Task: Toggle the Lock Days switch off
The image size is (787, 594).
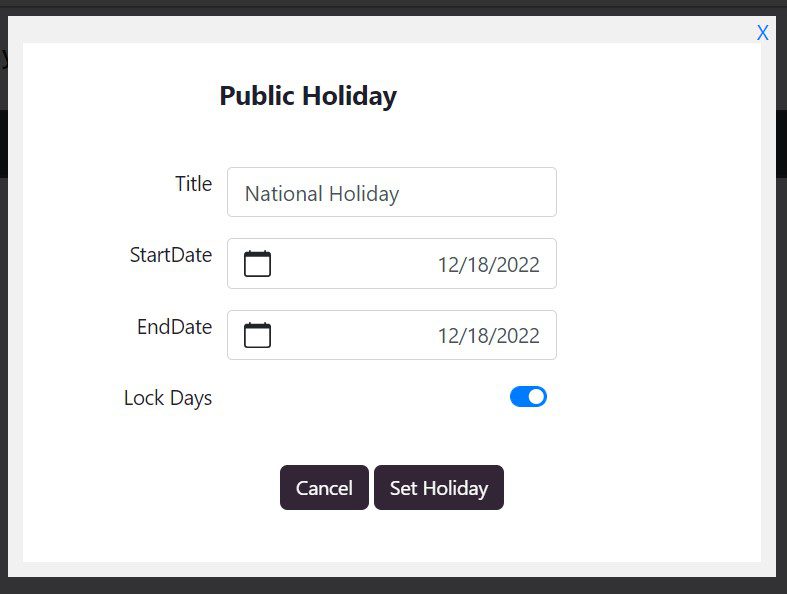Action: coord(528,397)
